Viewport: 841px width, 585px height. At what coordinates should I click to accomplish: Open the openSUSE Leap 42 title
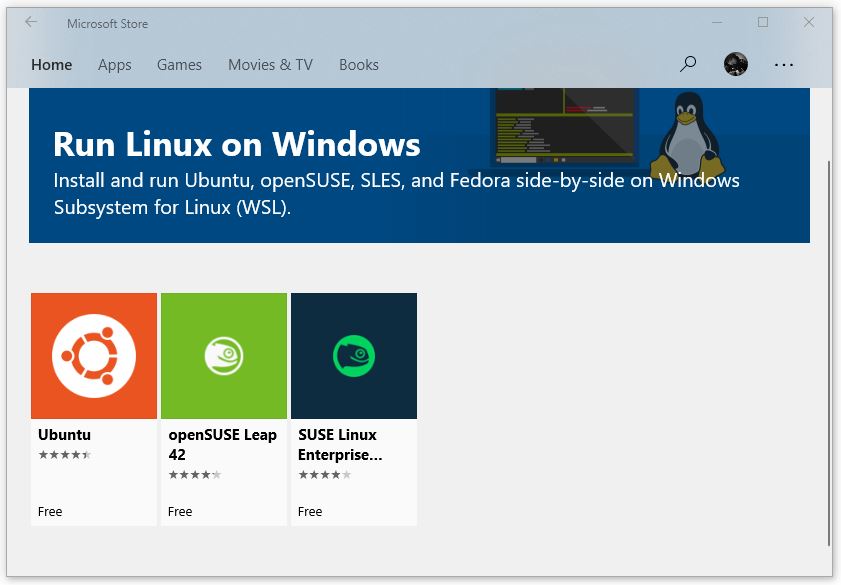click(223, 445)
